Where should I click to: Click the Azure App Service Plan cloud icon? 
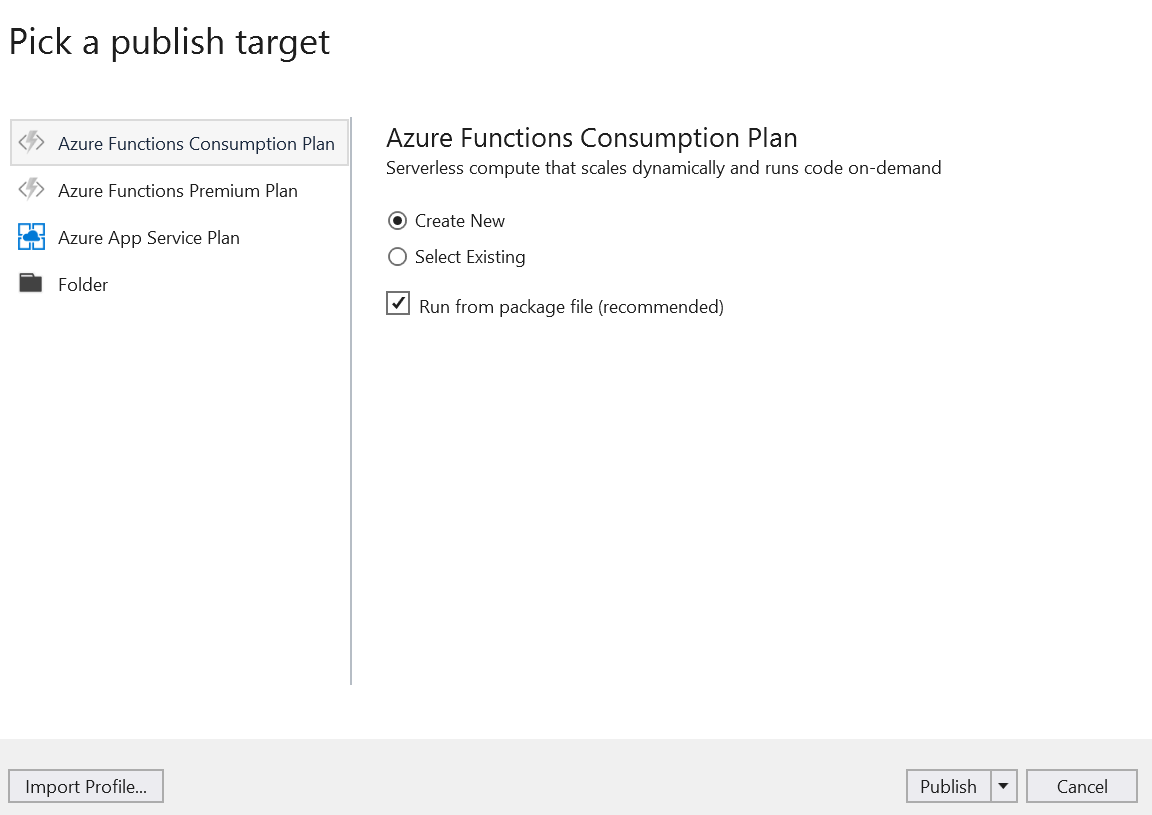(x=32, y=237)
